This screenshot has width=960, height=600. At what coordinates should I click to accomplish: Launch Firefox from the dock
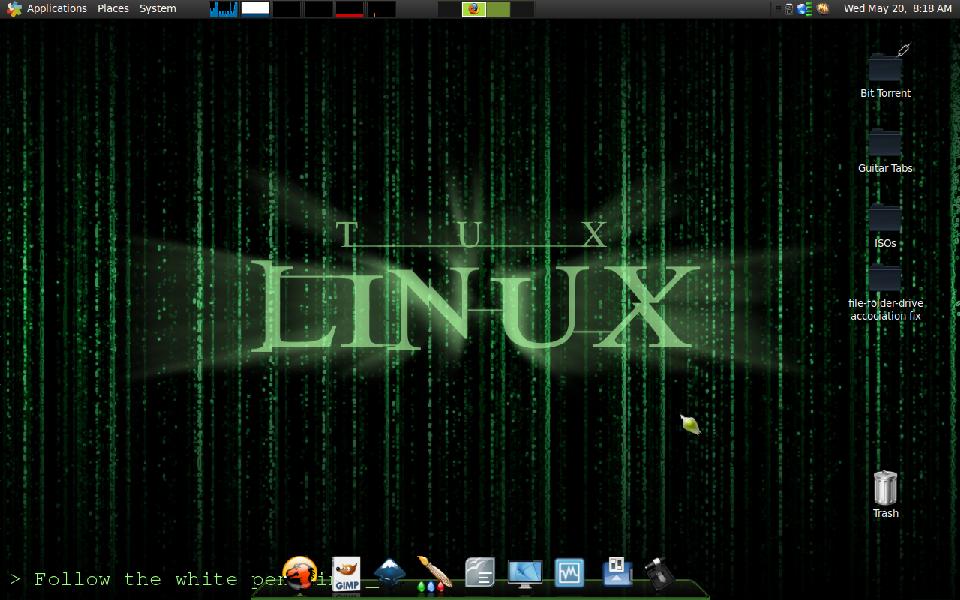click(299, 573)
